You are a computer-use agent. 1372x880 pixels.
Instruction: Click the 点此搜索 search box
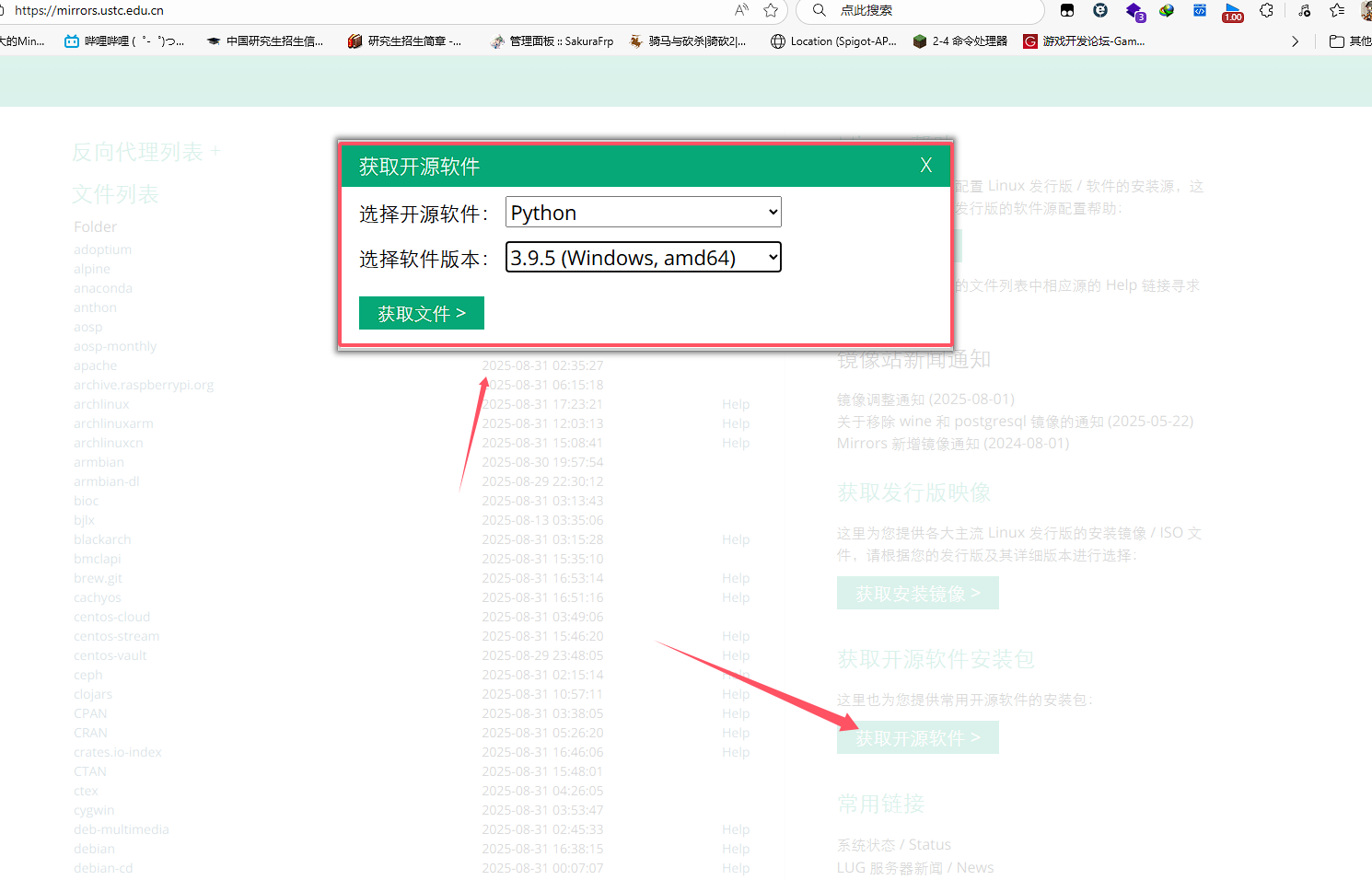coord(921,10)
